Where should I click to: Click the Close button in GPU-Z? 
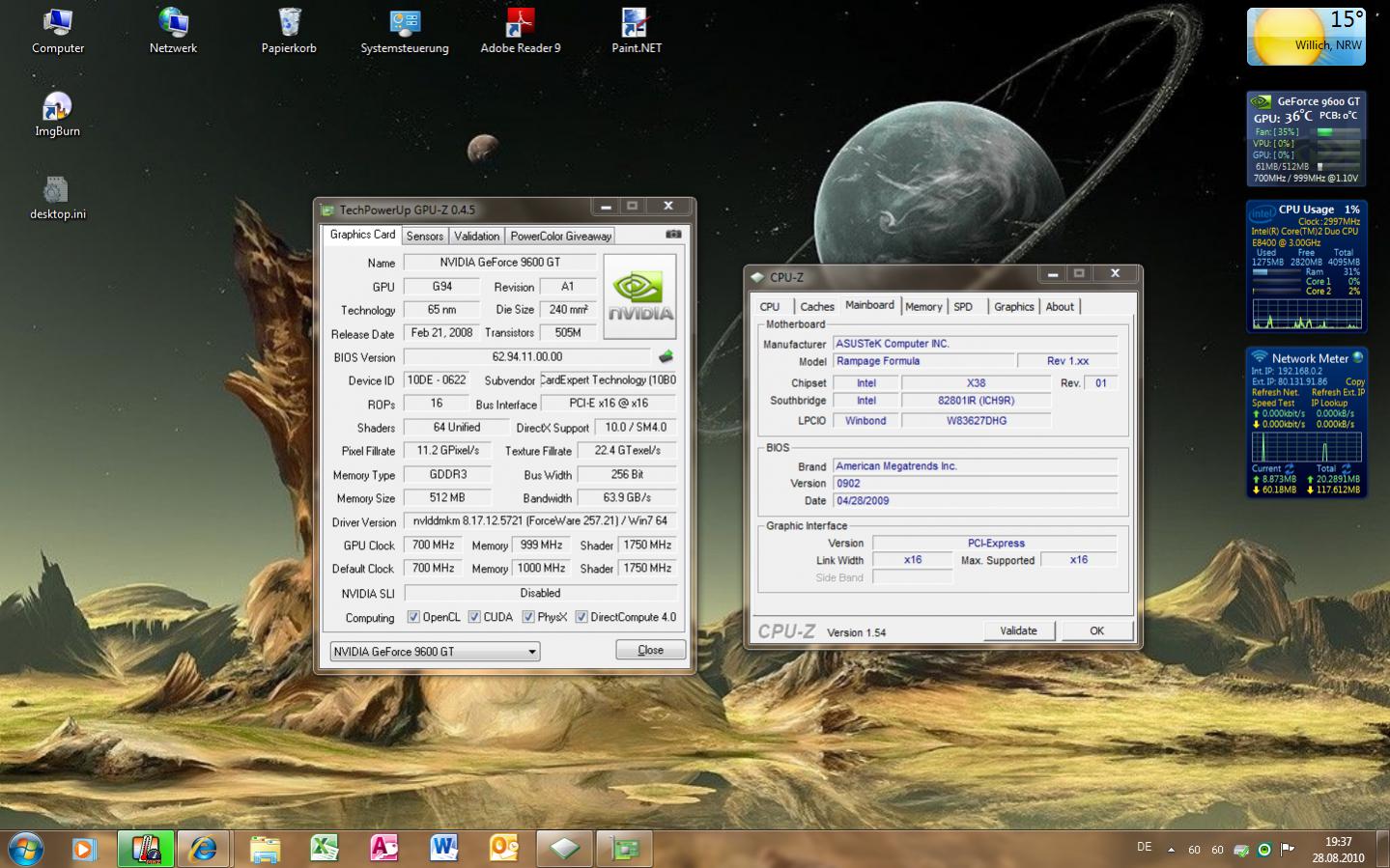[650, 650]
